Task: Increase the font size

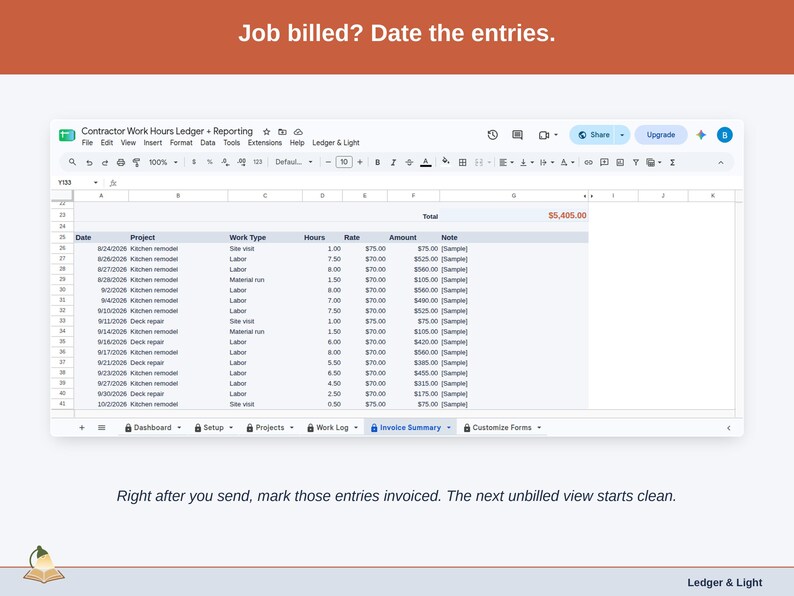Action: coord(360,162)
